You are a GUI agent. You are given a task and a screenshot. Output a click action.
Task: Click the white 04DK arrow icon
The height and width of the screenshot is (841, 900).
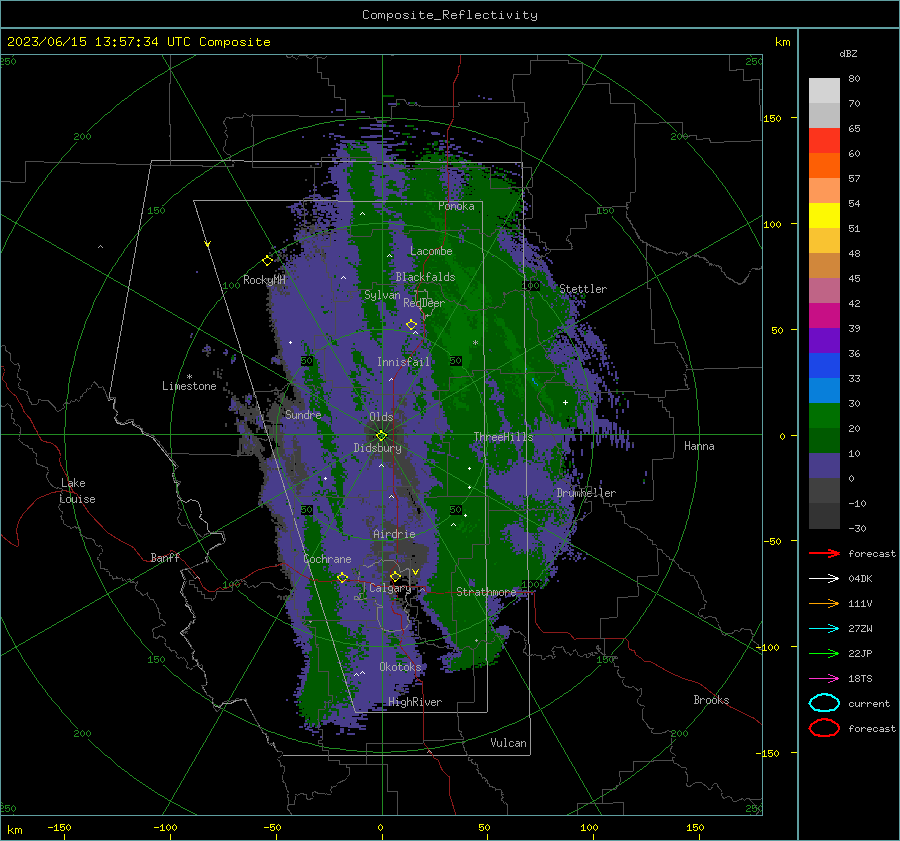pos(824,579)
